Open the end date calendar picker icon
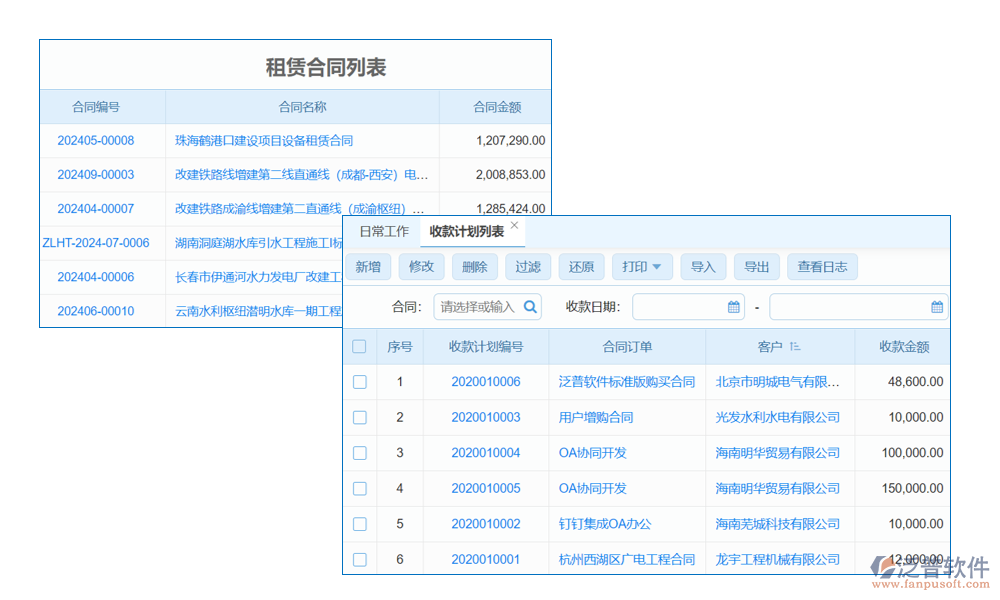This screenshot has width=1000, height=600. (x=937, y=307)
